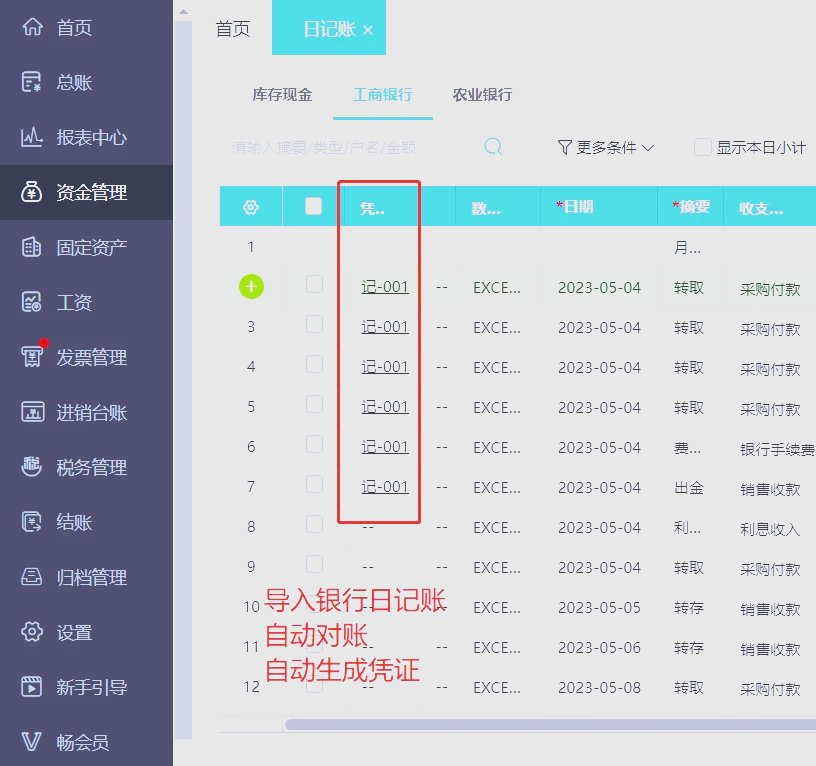Open the 畅会员 sidebar entry

[65, 742]
